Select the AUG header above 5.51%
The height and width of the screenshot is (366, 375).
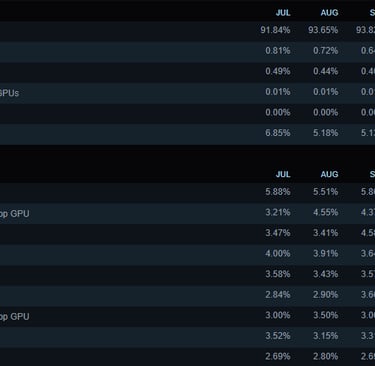pyautogui.click(x=329, y=174)
